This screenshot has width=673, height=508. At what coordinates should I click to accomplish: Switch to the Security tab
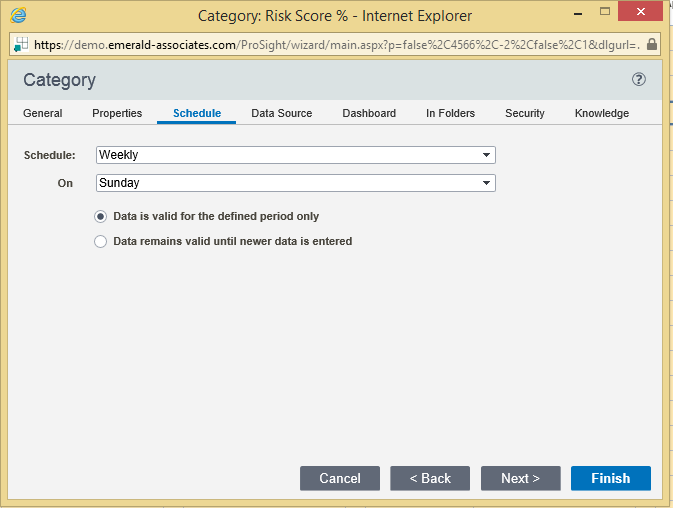tap(524, 113)
